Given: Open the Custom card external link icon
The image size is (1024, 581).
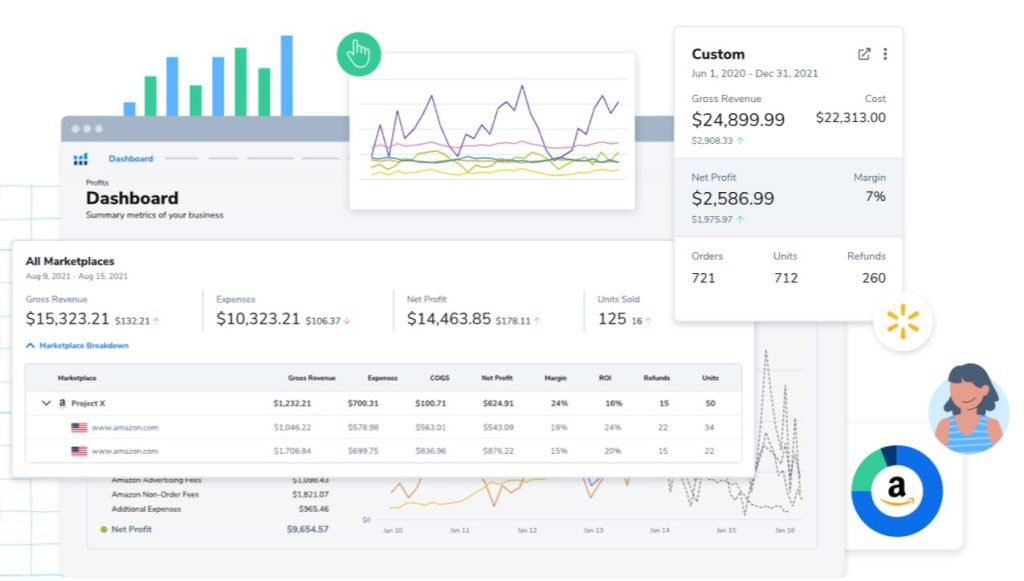Looking at the screenshot, I should pos(864,54).
